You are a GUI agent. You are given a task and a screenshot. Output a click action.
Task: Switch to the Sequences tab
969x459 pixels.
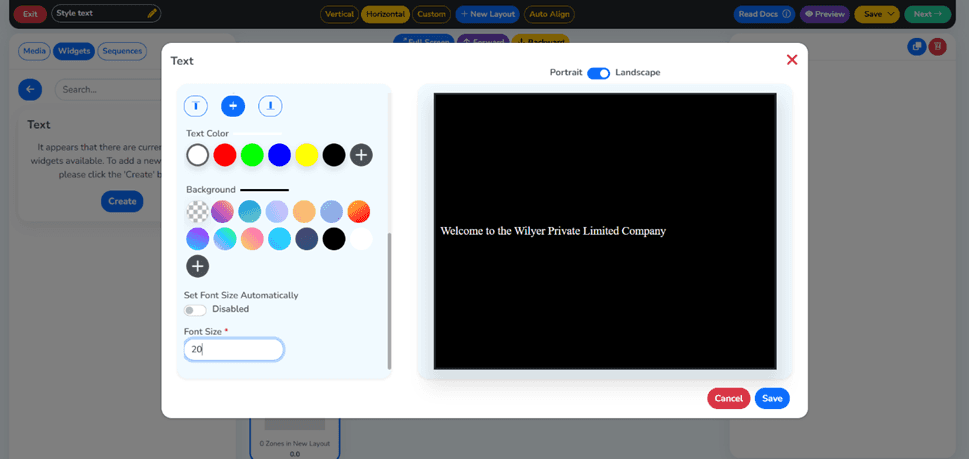click(x=122, y=51)
